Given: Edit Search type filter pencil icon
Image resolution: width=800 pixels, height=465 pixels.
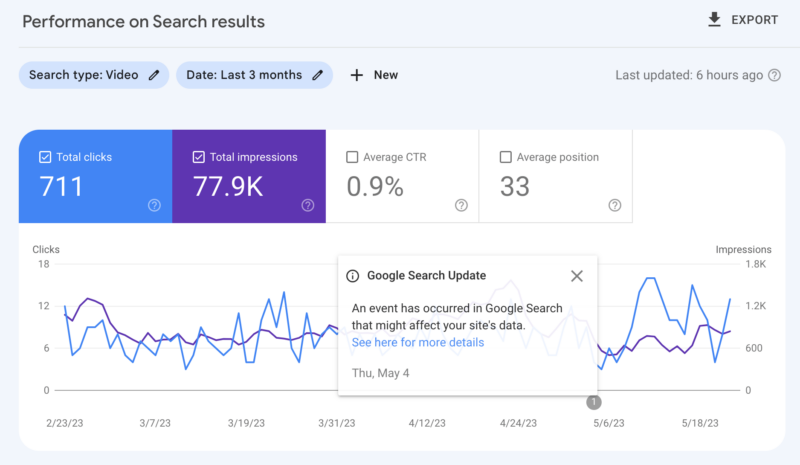Looking at the screenshot, I should click(154, 75).
